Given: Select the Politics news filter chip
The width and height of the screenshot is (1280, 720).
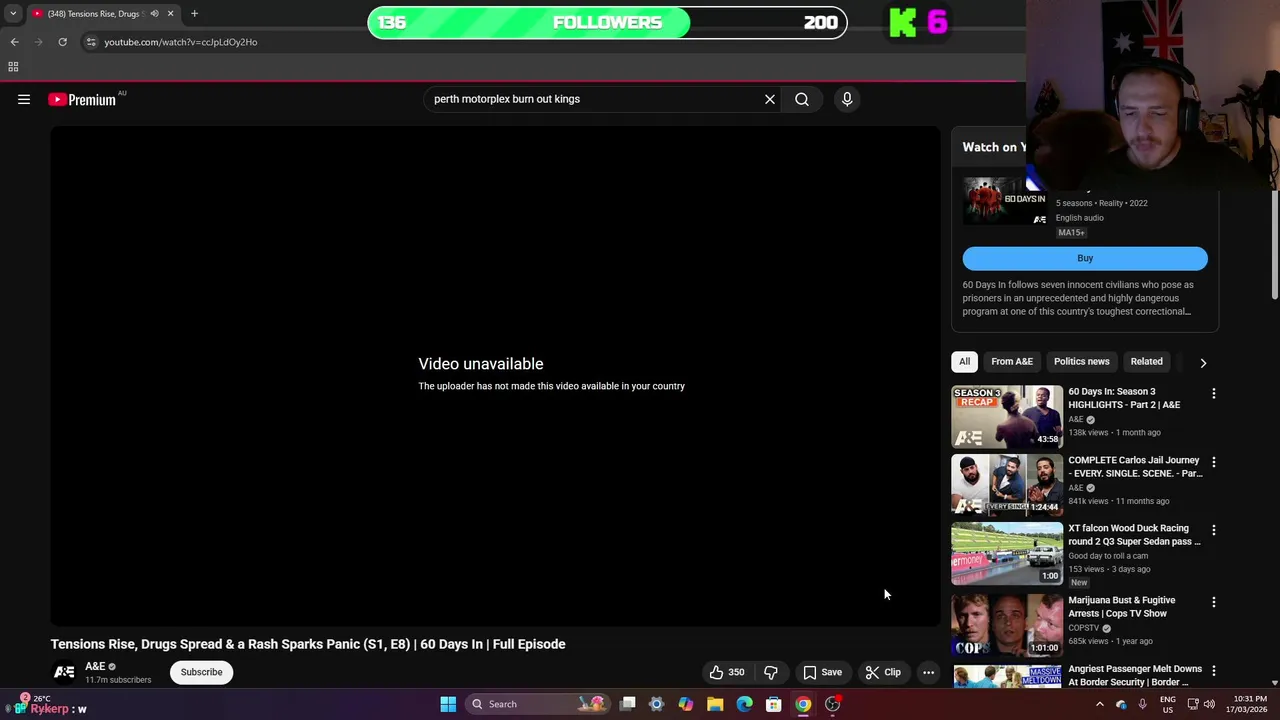Looking at the screenshot, I should coord(1081,361).
